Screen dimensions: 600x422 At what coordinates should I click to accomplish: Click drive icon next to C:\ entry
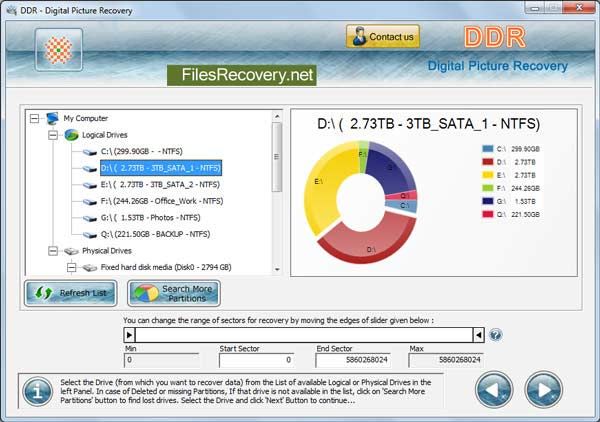[90, 152]
